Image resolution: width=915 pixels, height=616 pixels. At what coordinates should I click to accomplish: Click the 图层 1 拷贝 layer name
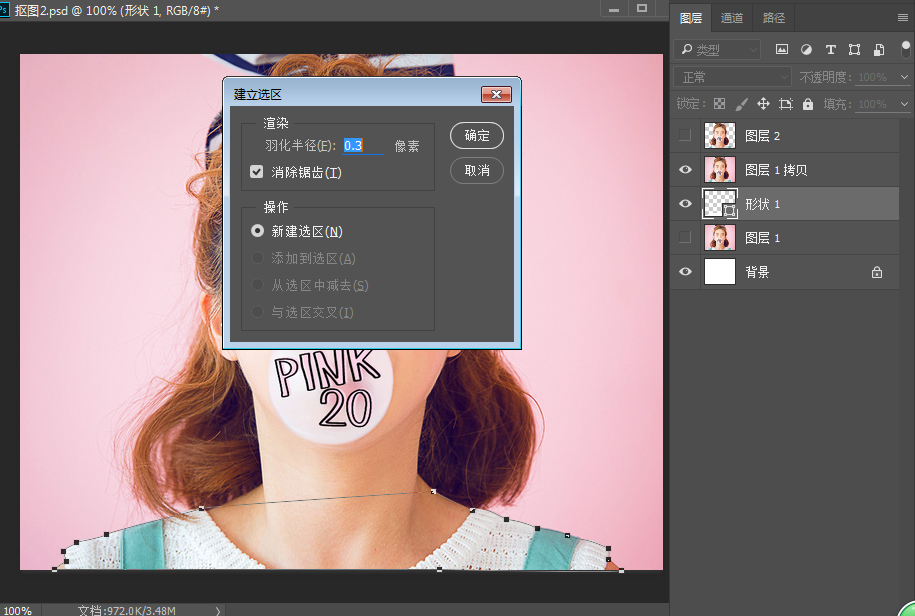coord(776,170)
